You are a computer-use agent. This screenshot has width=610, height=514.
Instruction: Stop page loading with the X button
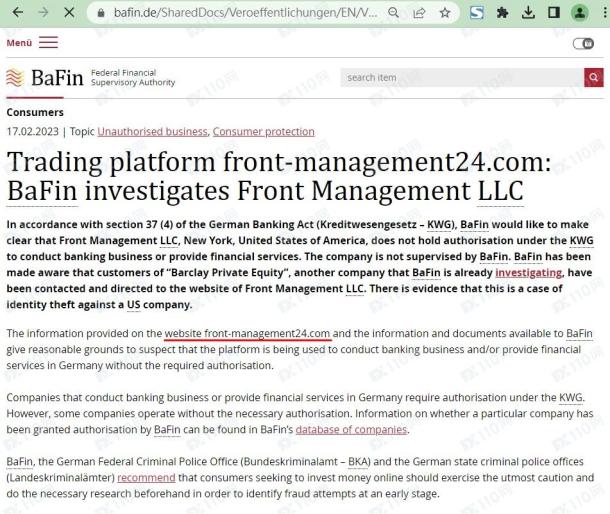pos(69,12)
